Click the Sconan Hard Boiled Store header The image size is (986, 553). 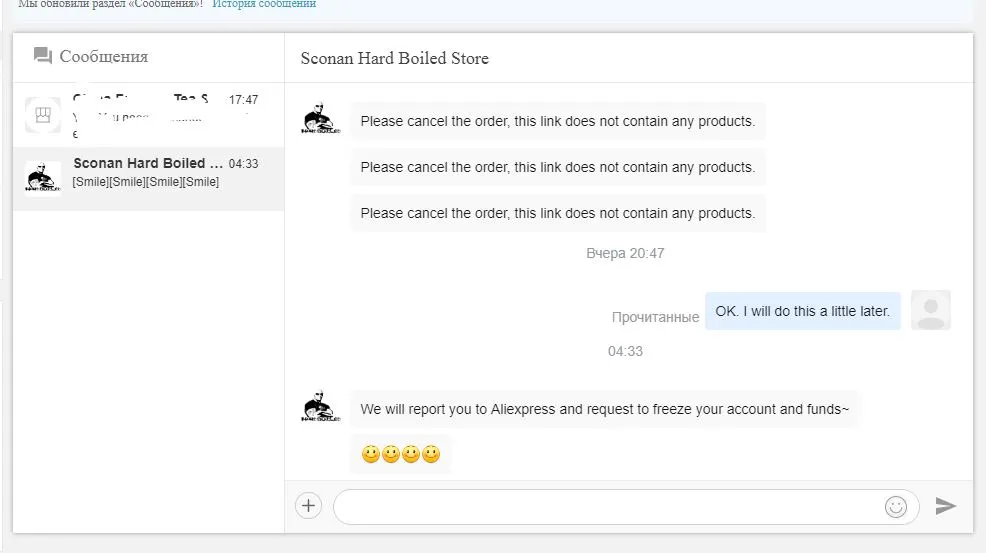coord(394,59)
